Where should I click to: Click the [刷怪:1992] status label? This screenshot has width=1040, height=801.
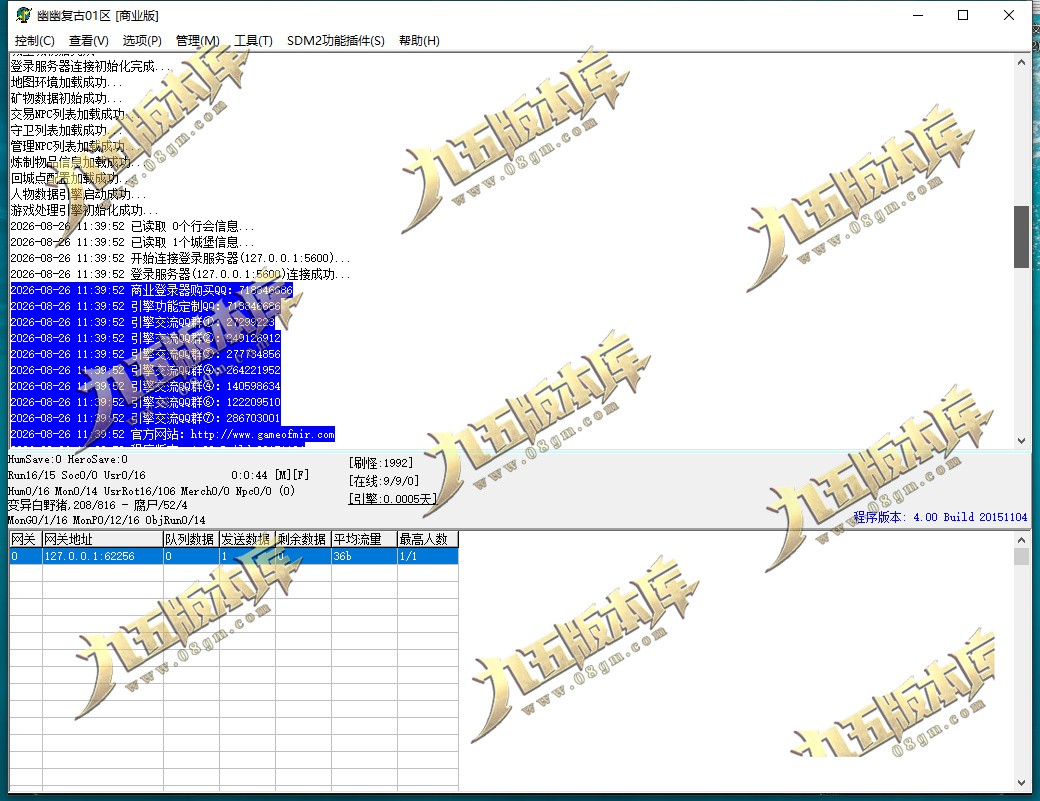tap(381, 463)
